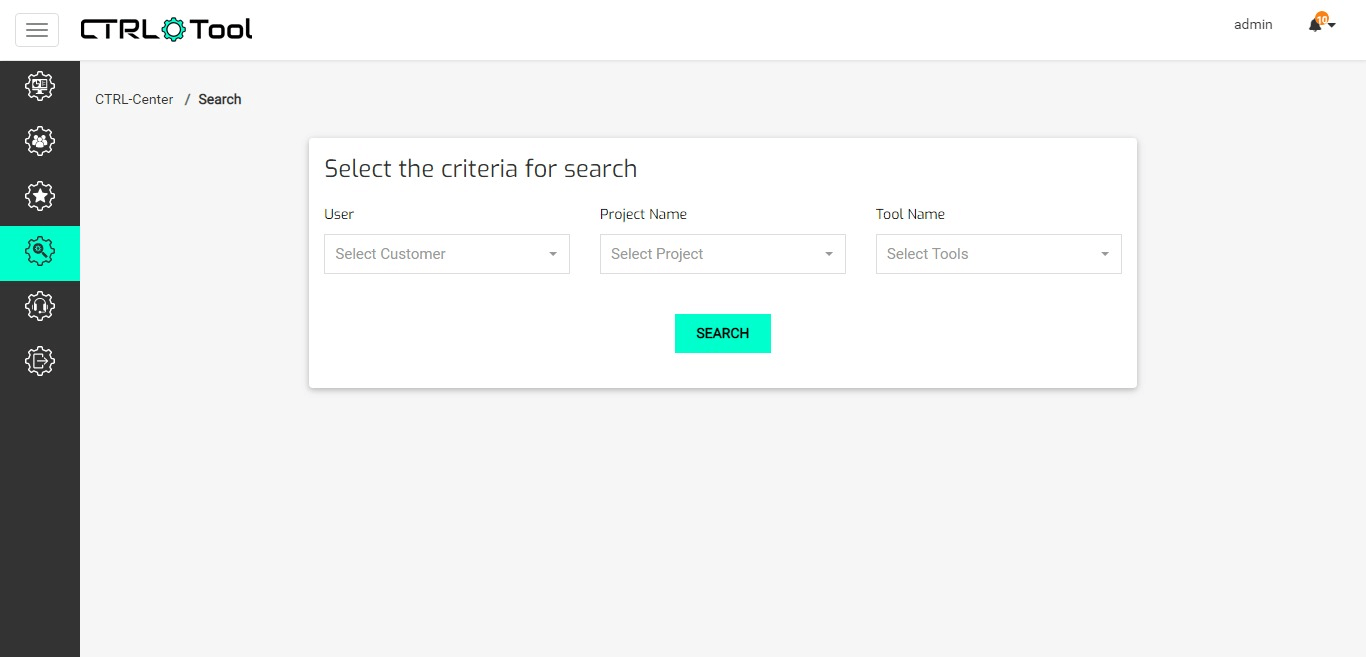This screenshot has width=1366, height=657.
Task: Click the arrow on the Project Name combo box
Action: (829, 254)
